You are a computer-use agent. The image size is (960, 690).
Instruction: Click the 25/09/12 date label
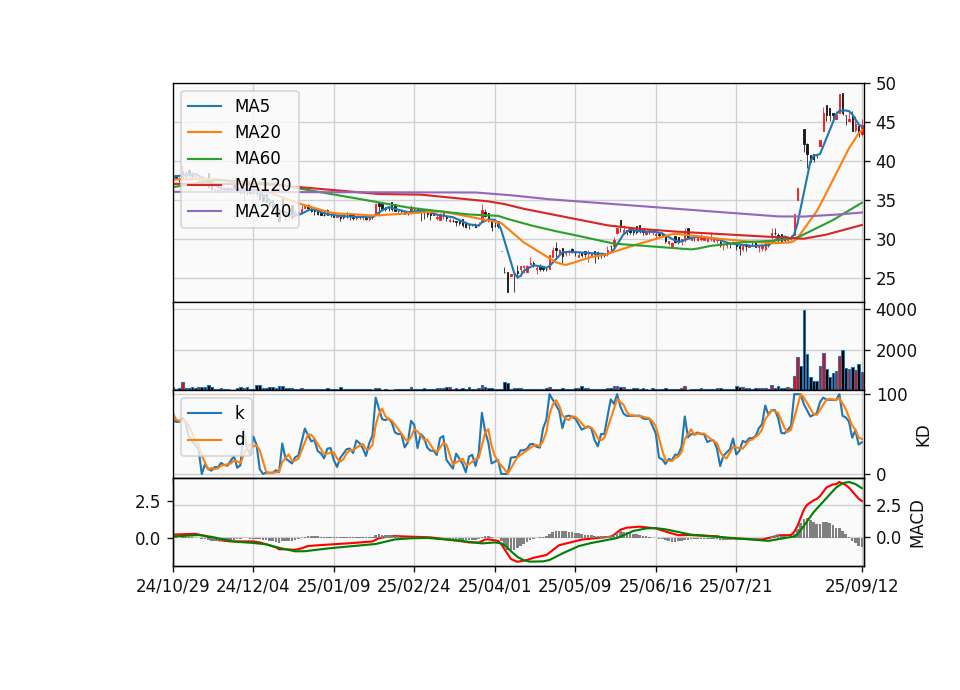(x=862, y=586)
